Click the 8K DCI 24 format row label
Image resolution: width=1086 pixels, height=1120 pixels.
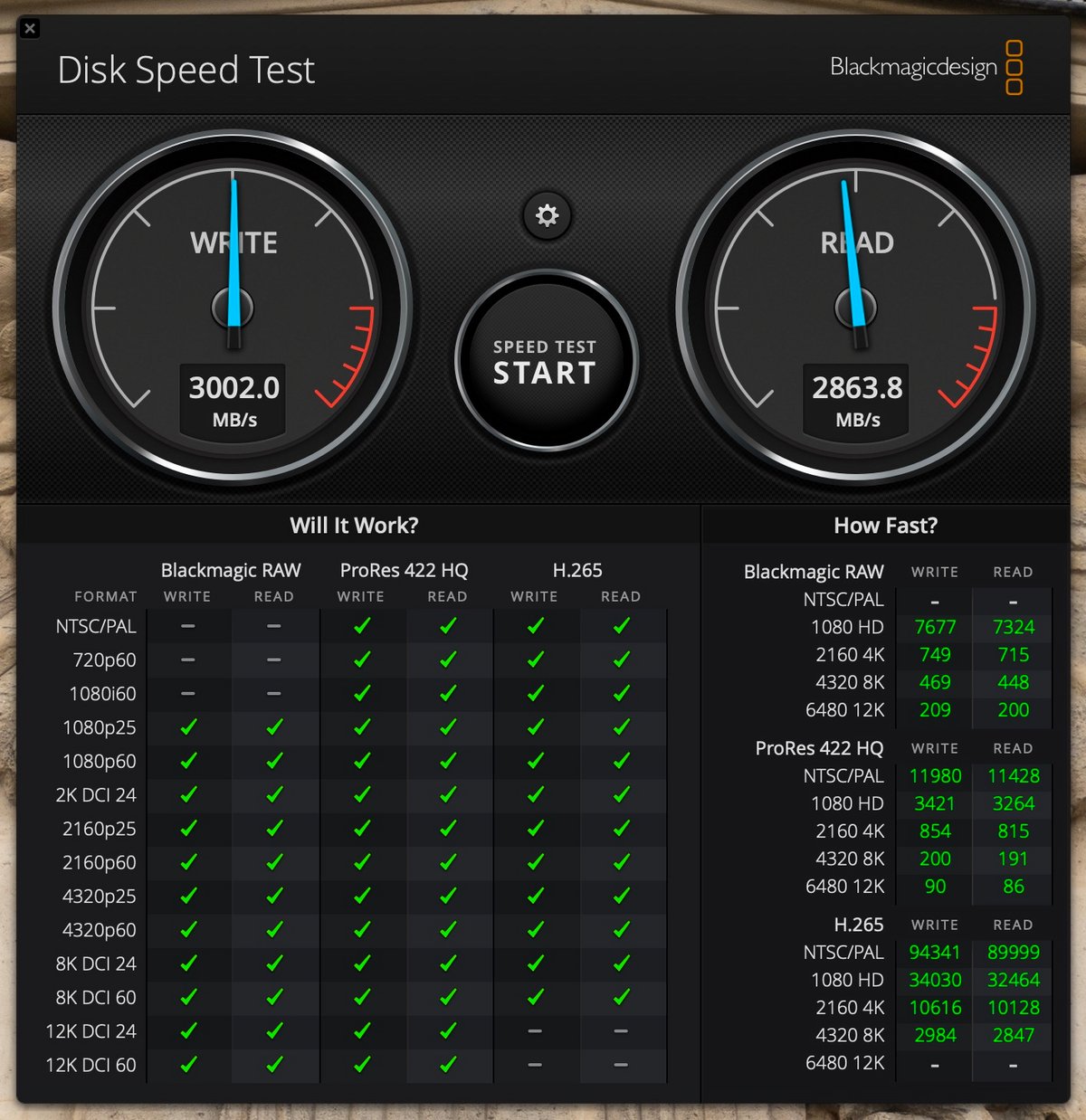pyautogui.click(x=96, y=964)
